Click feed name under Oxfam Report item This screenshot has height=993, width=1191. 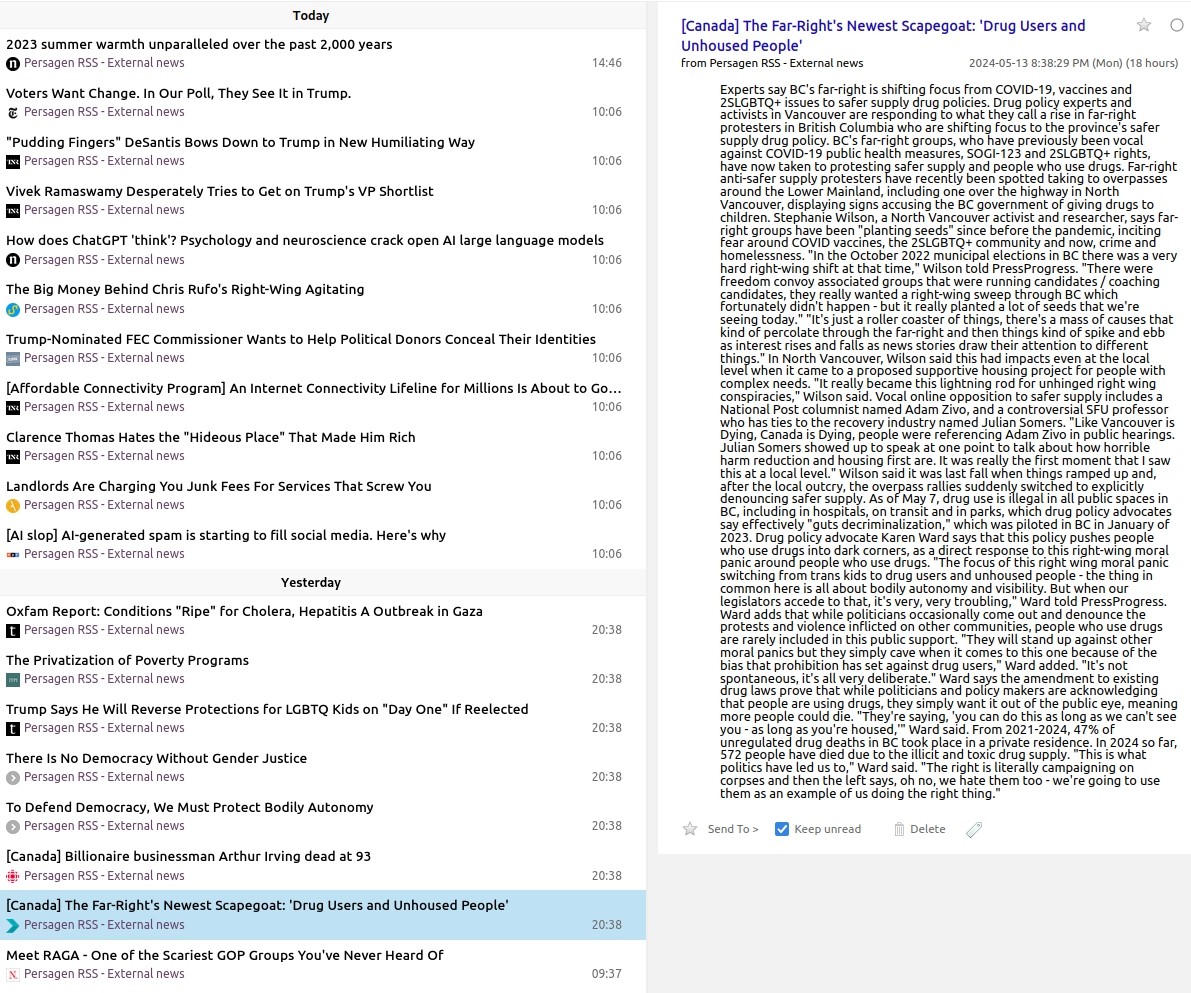[x=104, y=630]
